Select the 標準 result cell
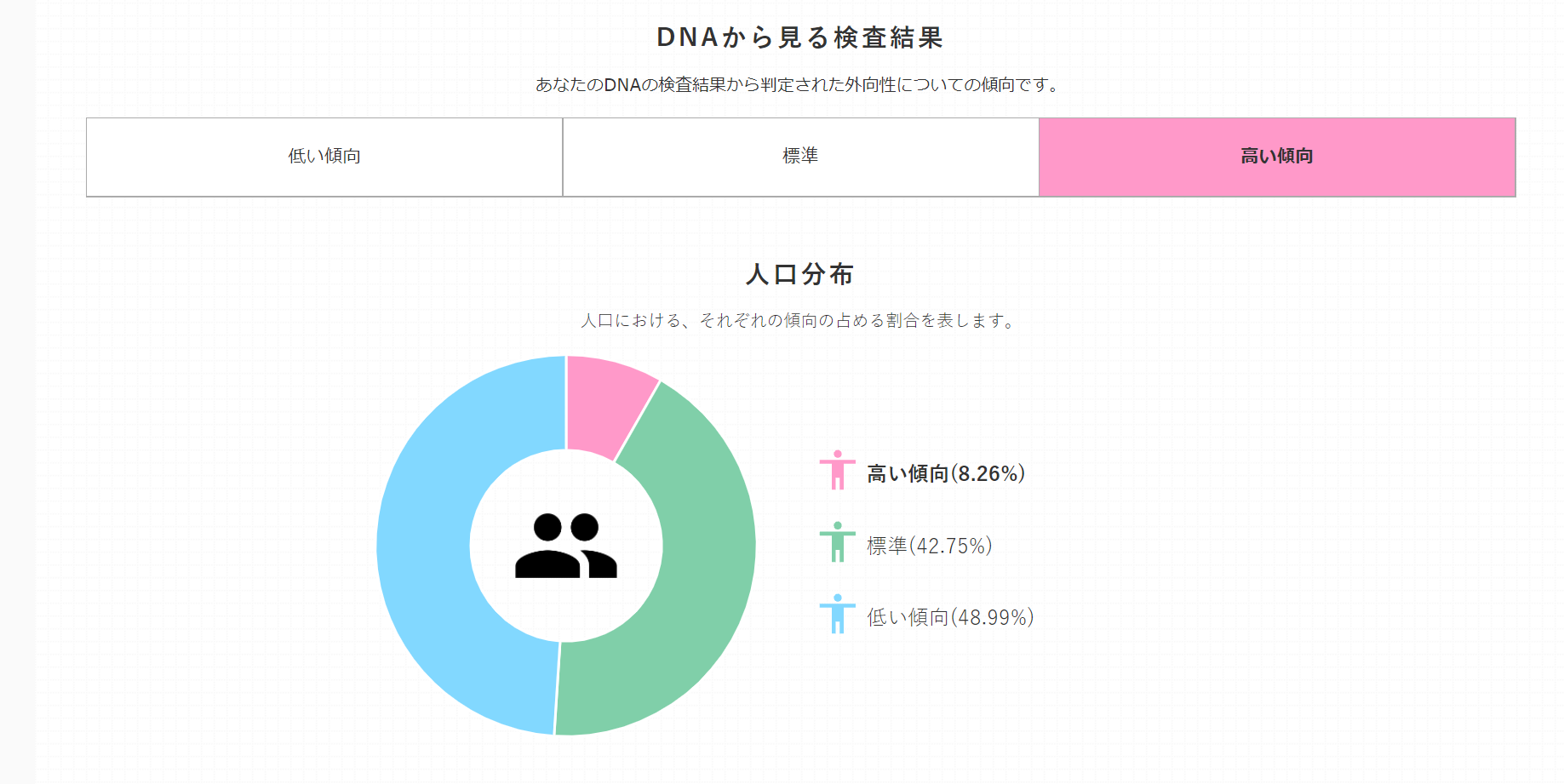 click(x=801, y=157)
